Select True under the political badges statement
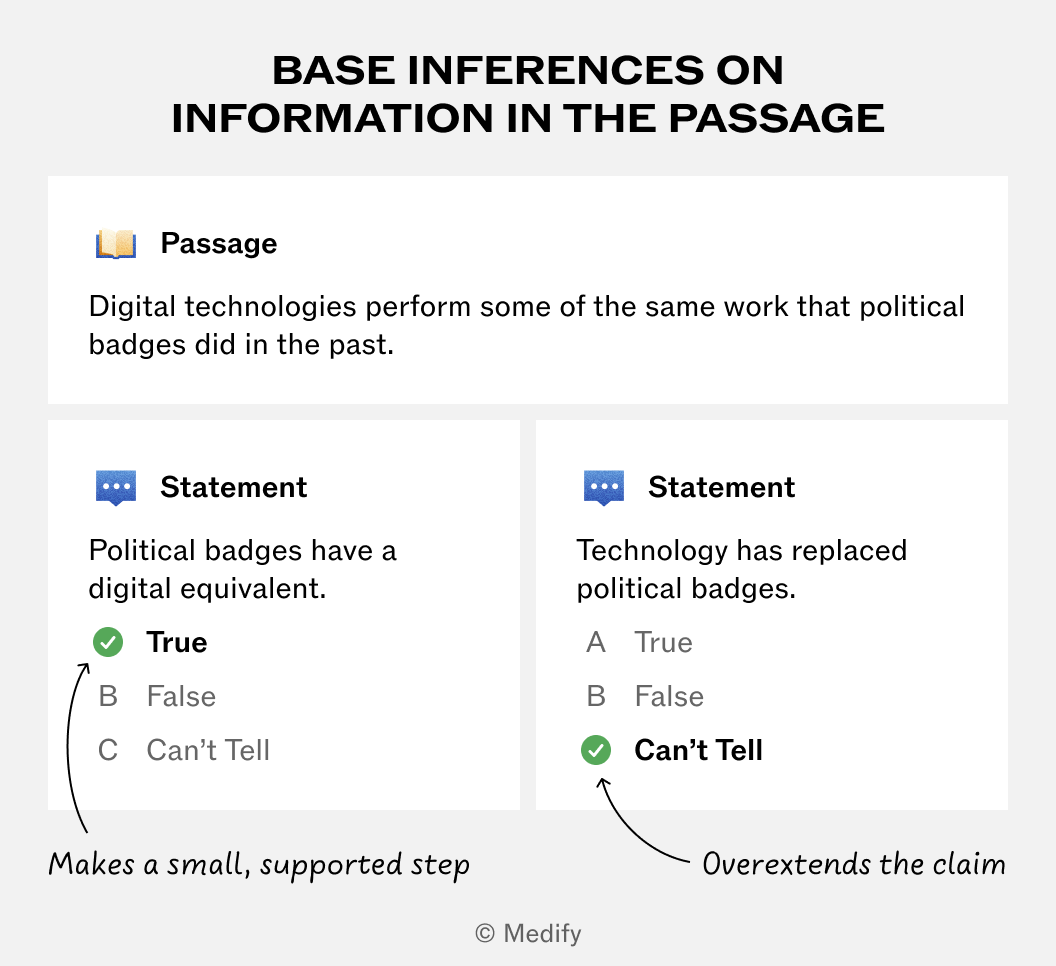The height and width of the screenshot is (966, 1056). 176,642
